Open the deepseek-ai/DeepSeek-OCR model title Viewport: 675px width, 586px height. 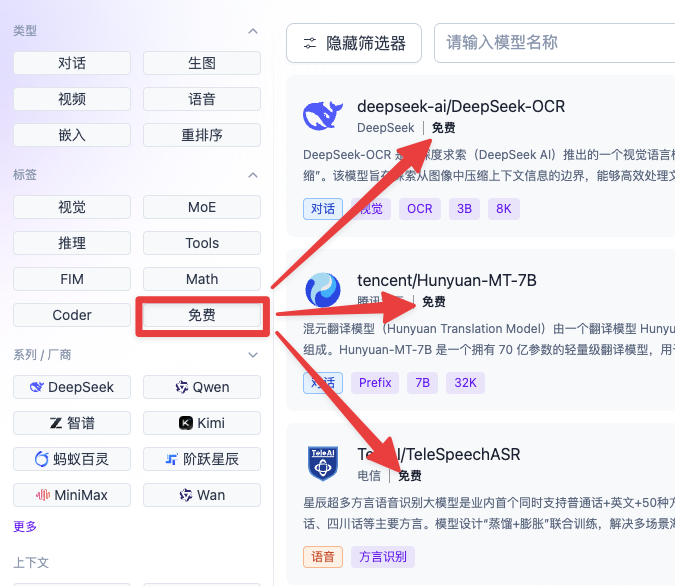(x=461, y=106)
